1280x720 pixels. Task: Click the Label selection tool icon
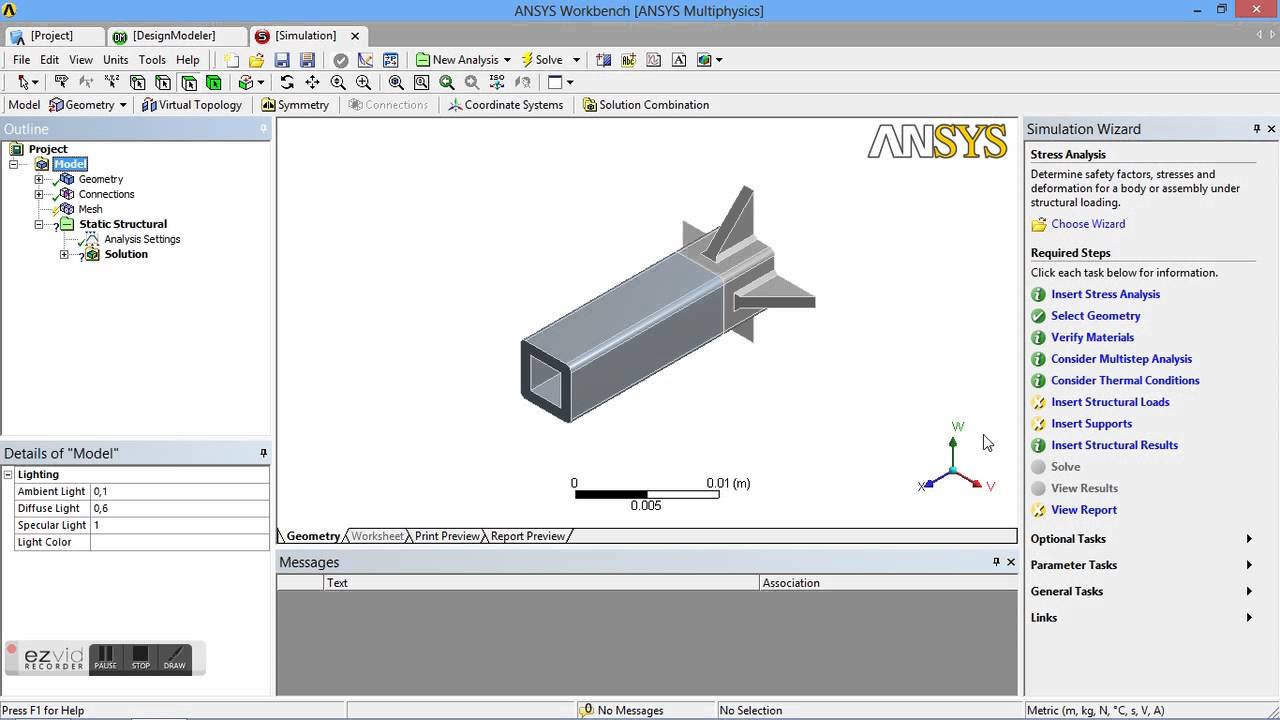point(61,82)
